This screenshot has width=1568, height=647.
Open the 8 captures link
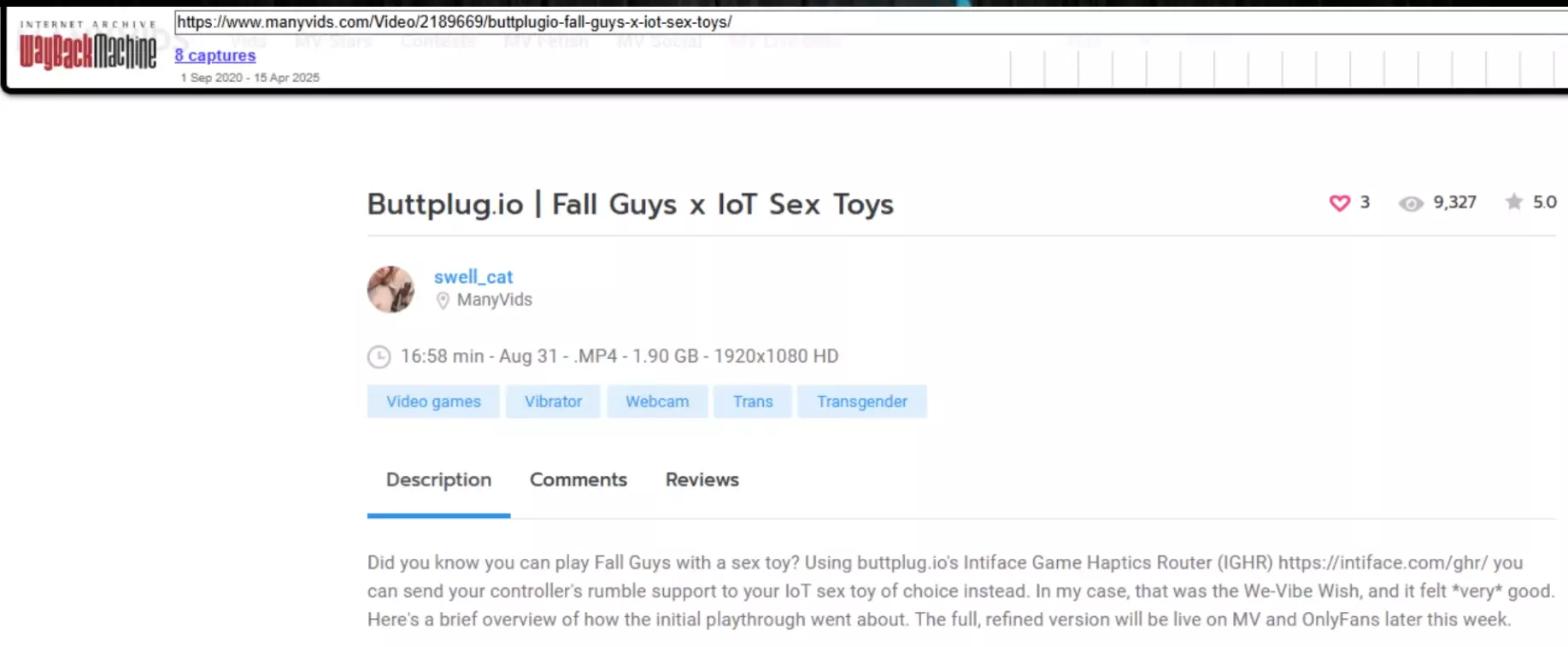coord(215,55)
